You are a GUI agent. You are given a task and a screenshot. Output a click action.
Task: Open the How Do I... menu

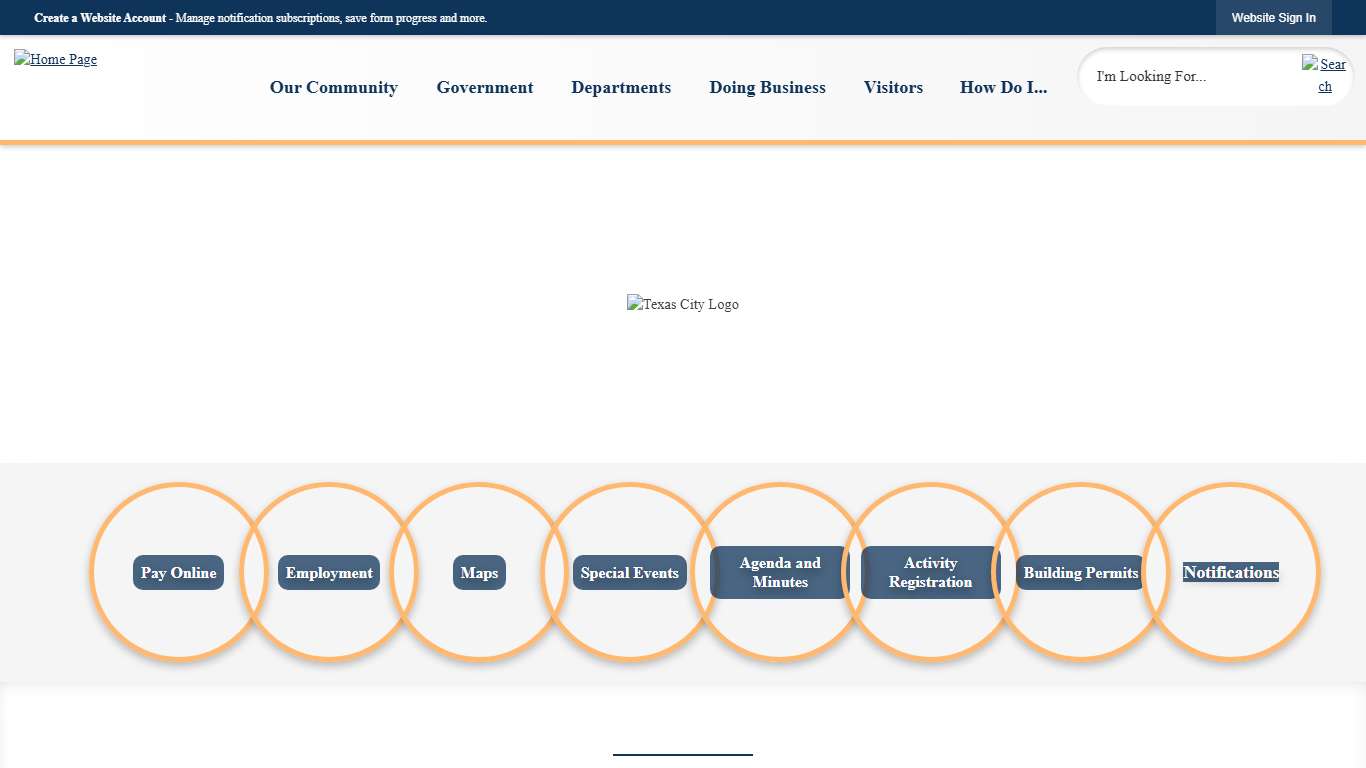click(1003, 88)
